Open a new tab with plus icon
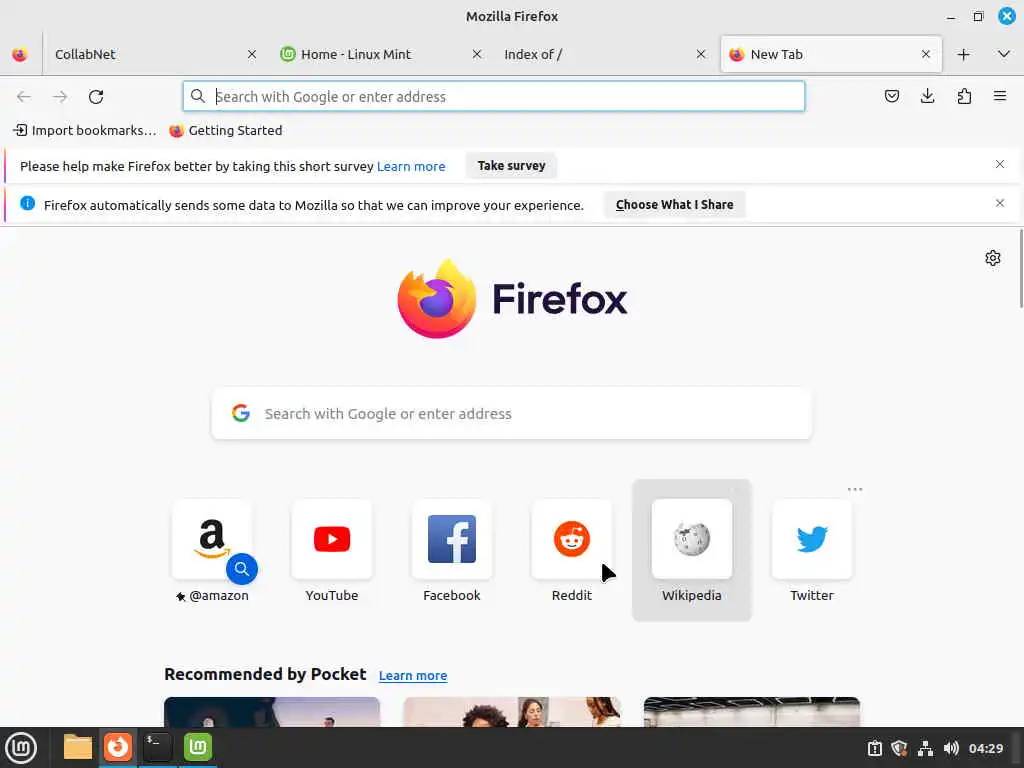The height and width of the screenshot is (768, 1024). click(963, 55)
